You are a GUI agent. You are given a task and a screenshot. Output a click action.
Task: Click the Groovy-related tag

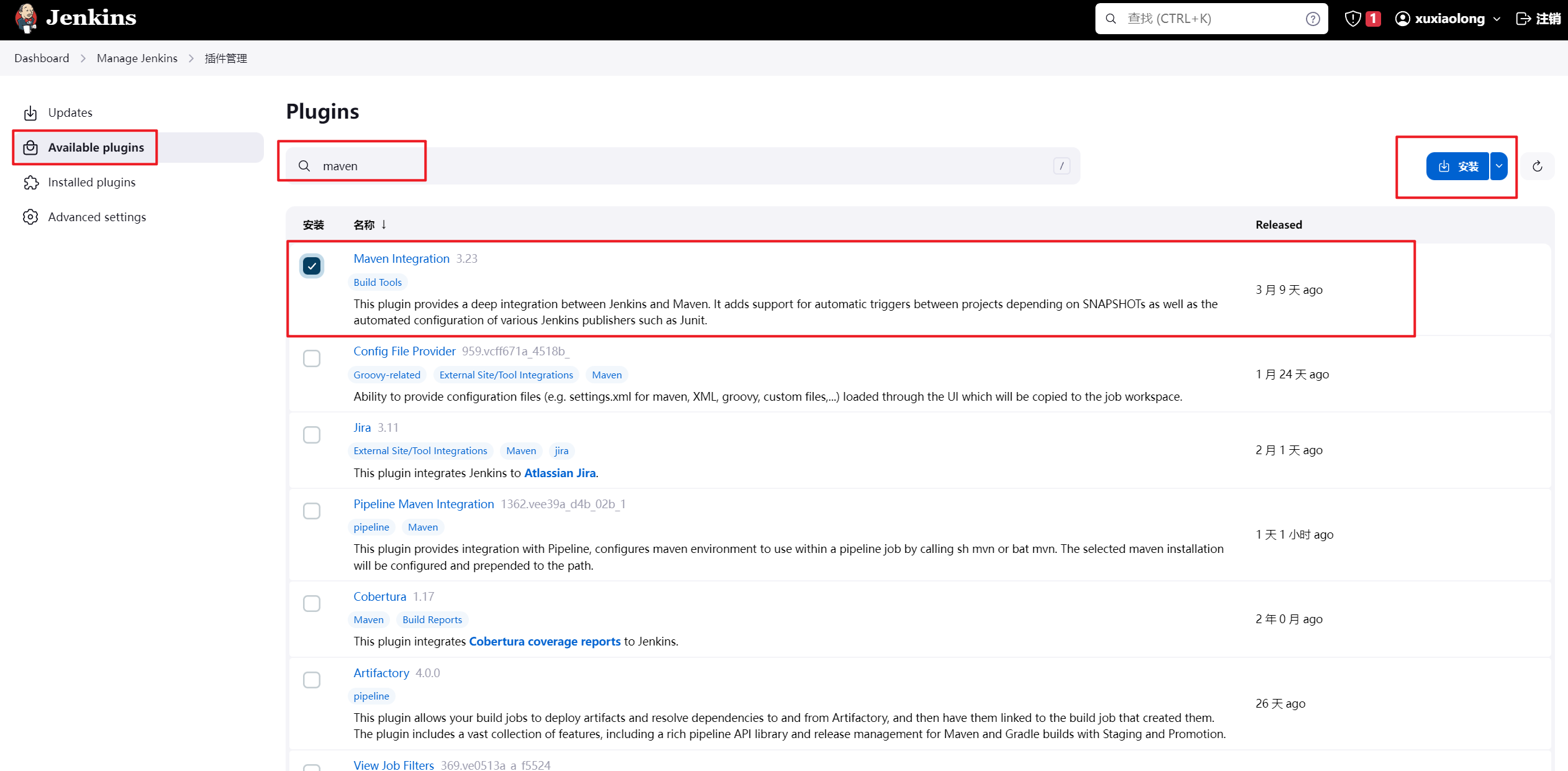point(387,375)
